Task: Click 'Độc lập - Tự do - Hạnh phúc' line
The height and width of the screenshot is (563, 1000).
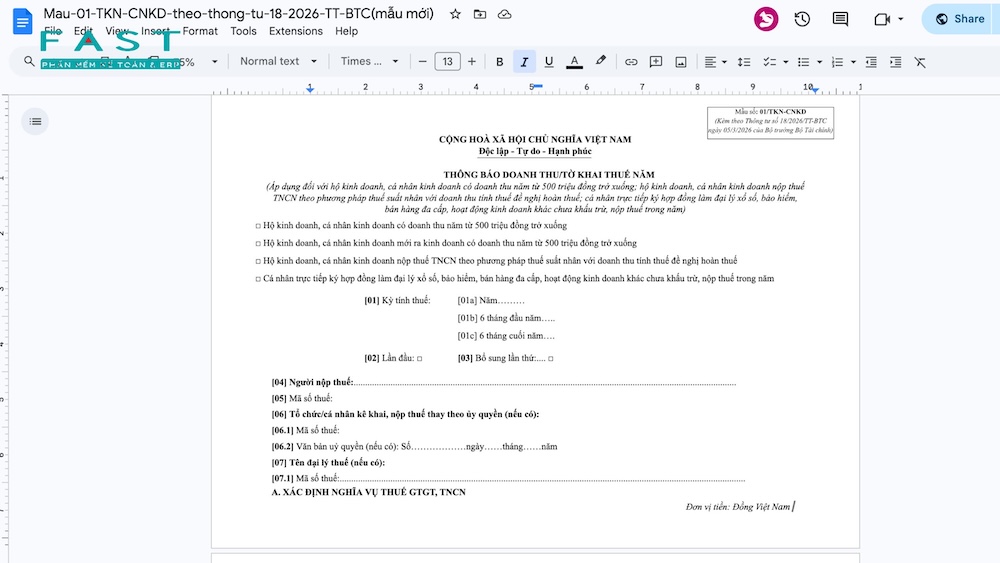Action: (x=535, y=151)
